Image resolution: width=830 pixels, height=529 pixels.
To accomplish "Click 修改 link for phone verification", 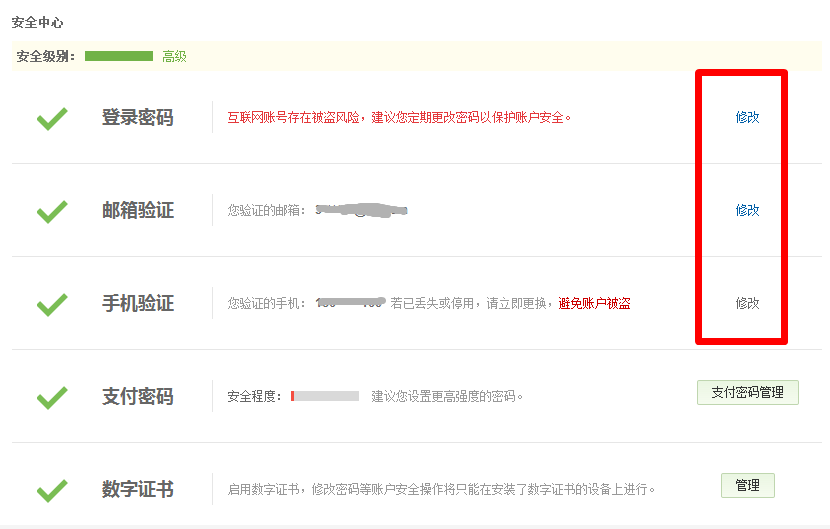I will [747, 303].
